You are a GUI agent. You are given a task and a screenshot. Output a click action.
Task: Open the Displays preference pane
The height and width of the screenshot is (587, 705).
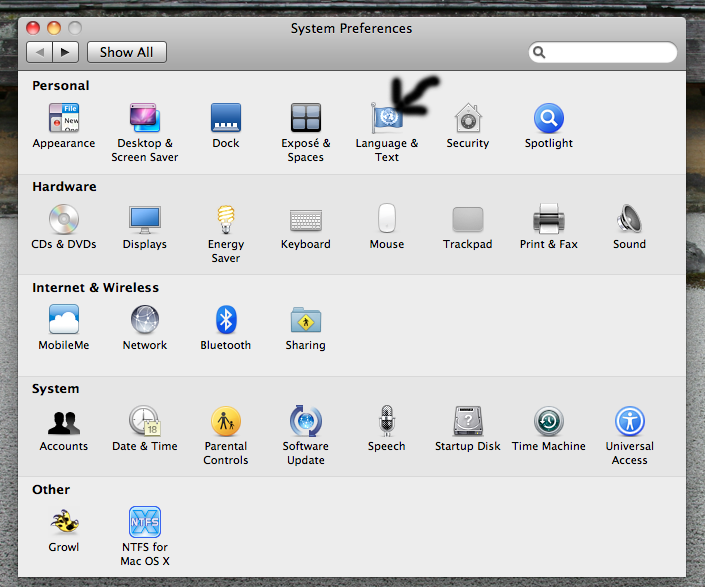click(145, 220)
